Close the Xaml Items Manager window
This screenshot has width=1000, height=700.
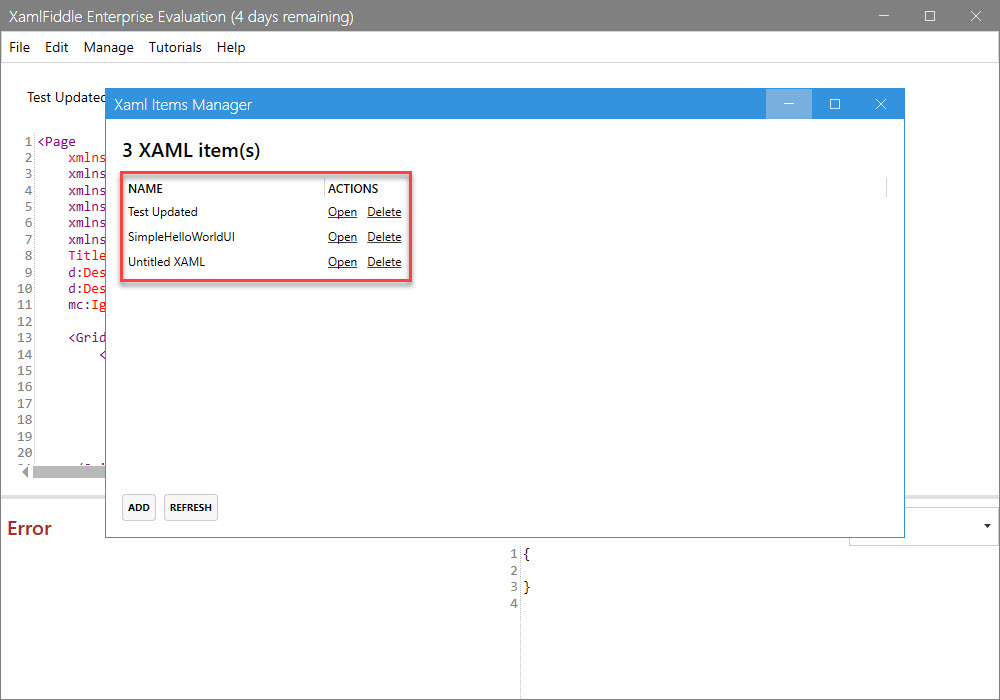click(x=881, y=104)
